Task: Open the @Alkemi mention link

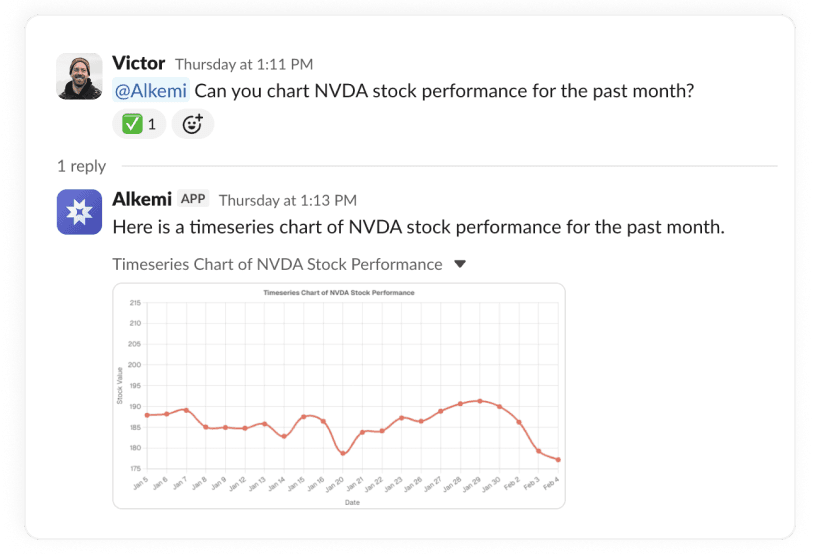Action: [x=150, y=92]
